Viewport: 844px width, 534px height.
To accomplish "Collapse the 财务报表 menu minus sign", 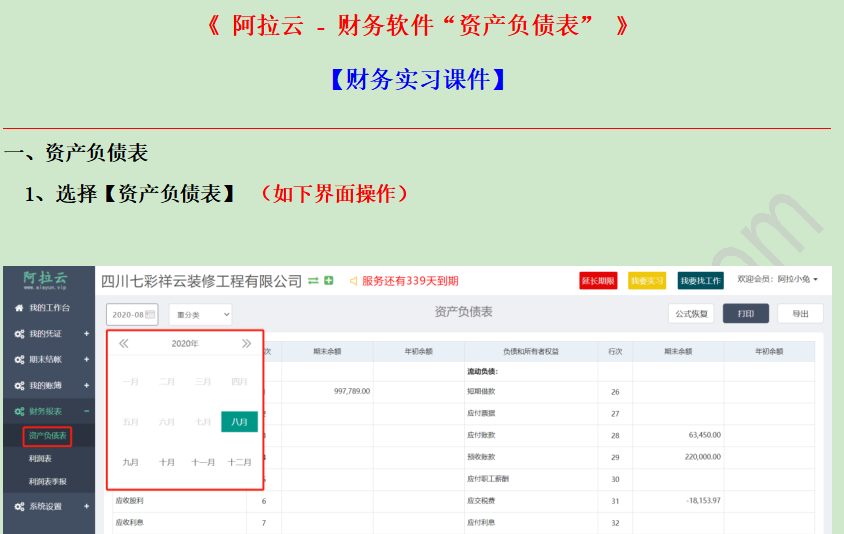I will coord(86,411).
